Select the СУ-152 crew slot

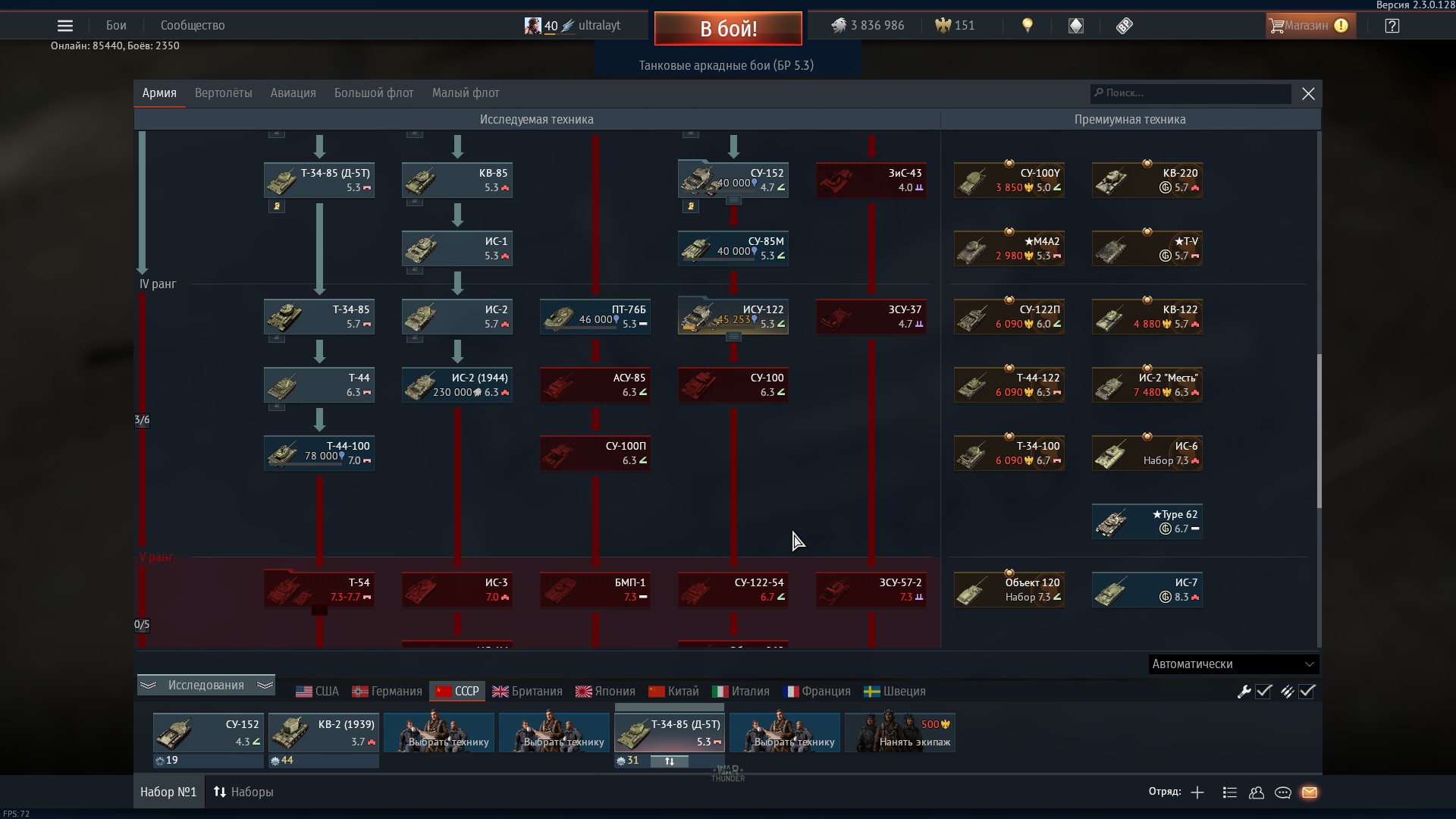pos(209,733)
